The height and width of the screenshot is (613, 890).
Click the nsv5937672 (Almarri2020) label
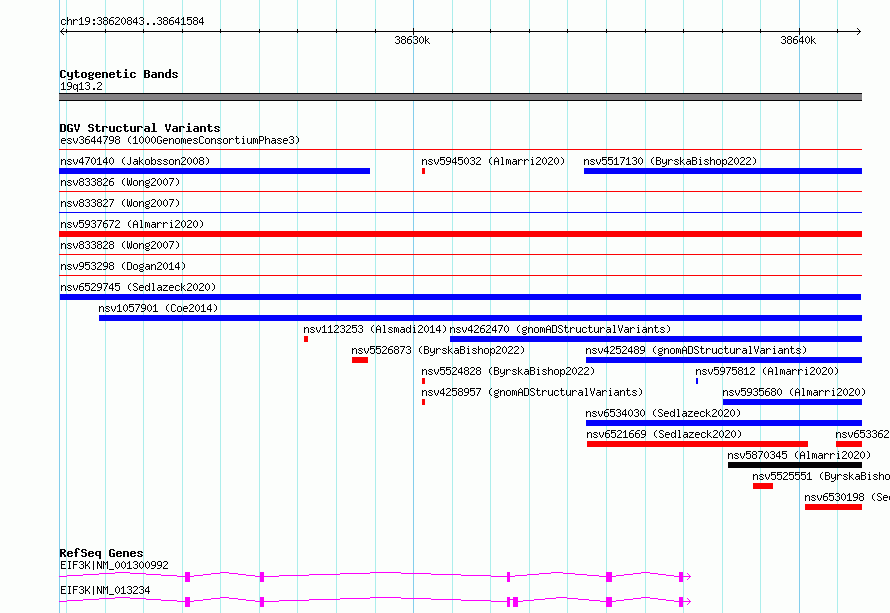click(132, 224)
